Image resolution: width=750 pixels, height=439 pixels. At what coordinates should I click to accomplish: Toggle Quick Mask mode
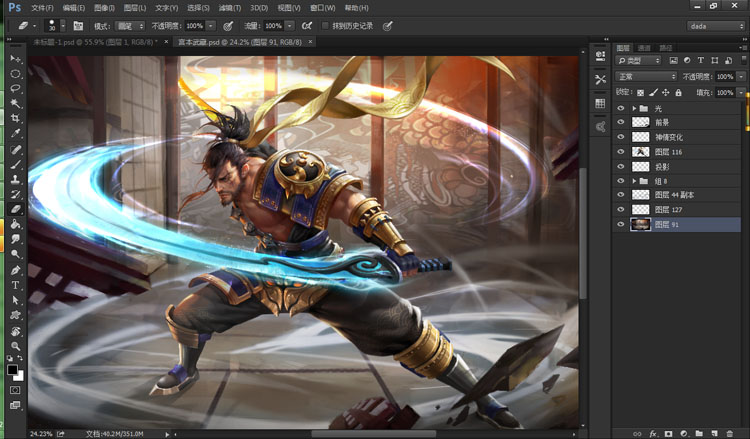tap(15, 390)
